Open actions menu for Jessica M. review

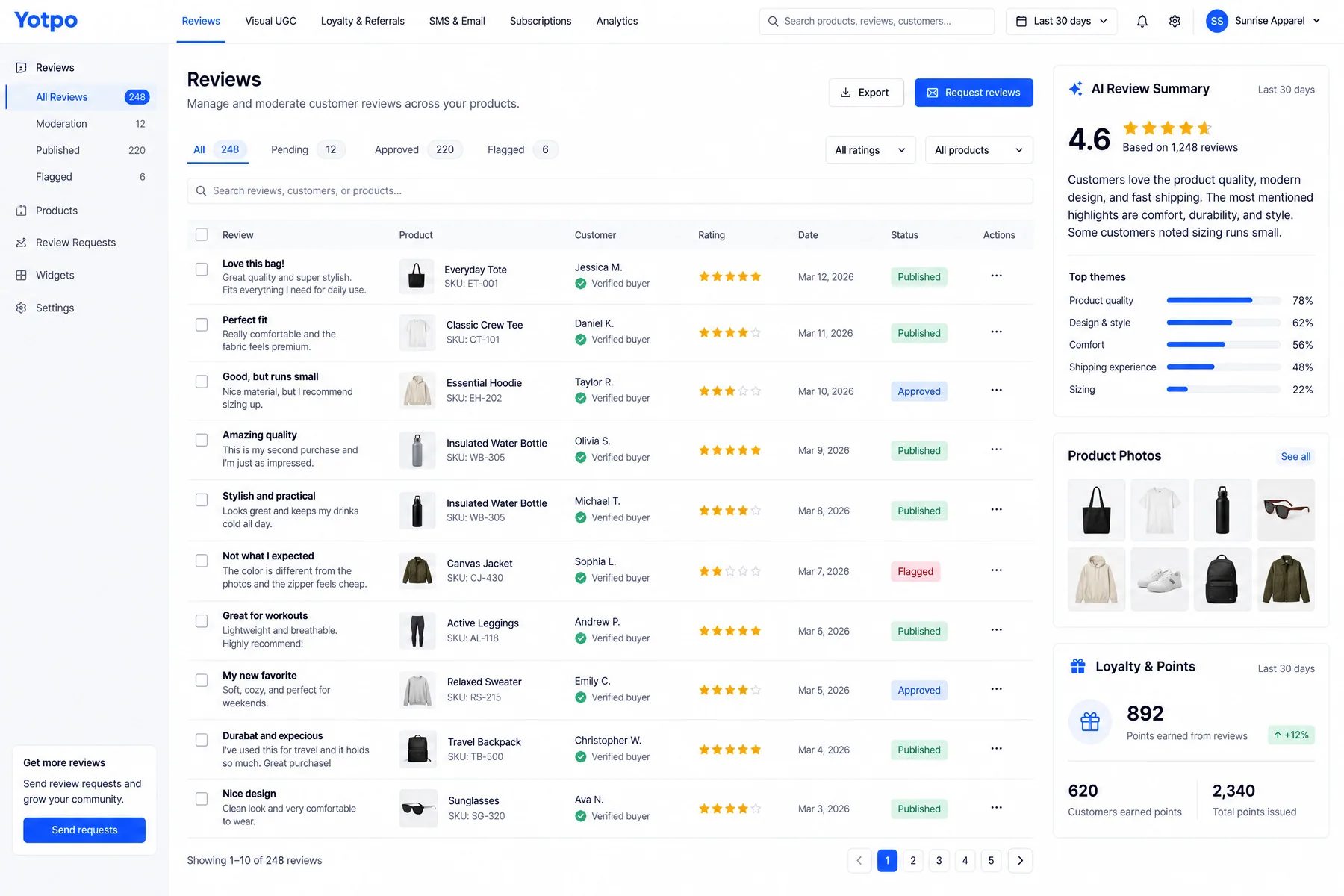click(x=996, y=276)
